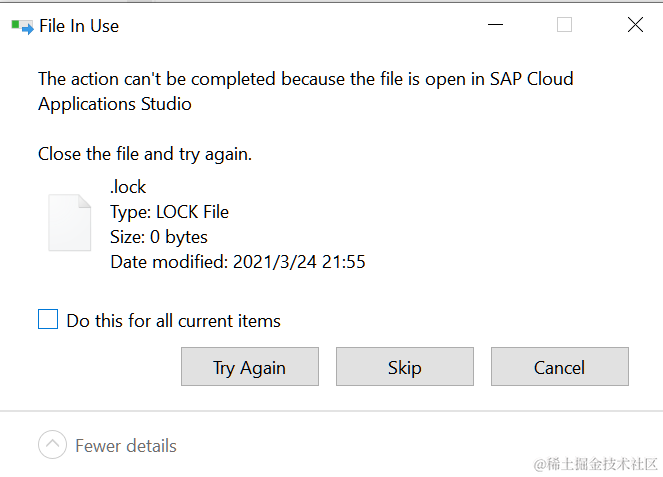663x477 pixels.
Task: Click the "Do this for all current items" label
Action: 173,321
